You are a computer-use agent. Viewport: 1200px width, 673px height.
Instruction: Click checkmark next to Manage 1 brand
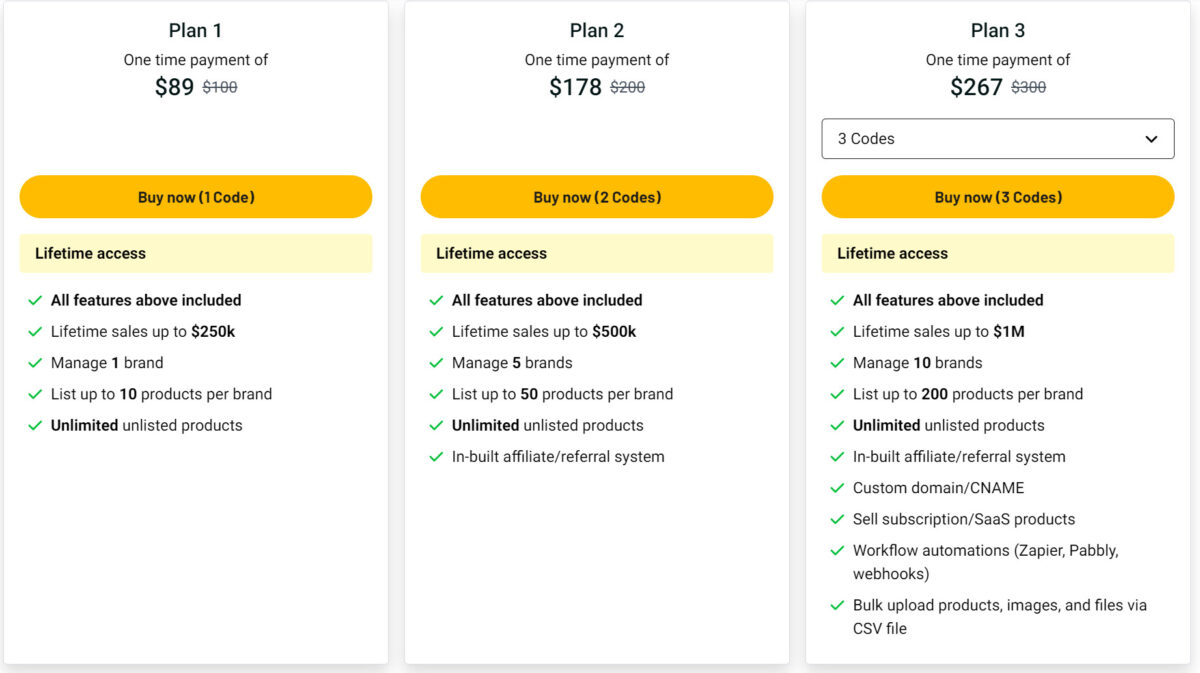(35, 363)
